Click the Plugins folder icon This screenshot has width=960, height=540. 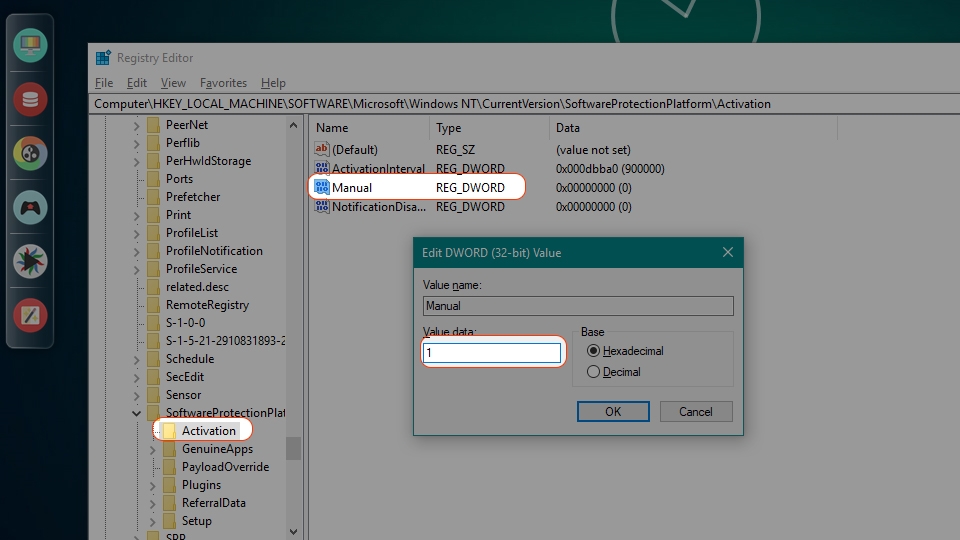tap(170, 485)
